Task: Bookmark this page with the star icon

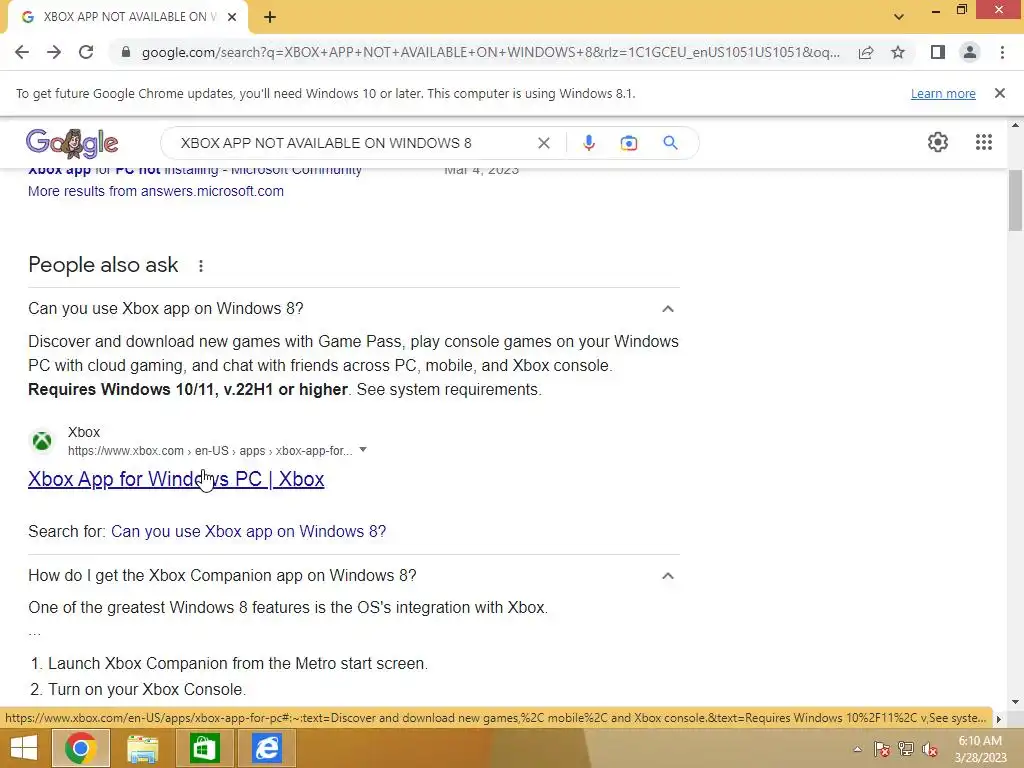Action: pos(898,52)
